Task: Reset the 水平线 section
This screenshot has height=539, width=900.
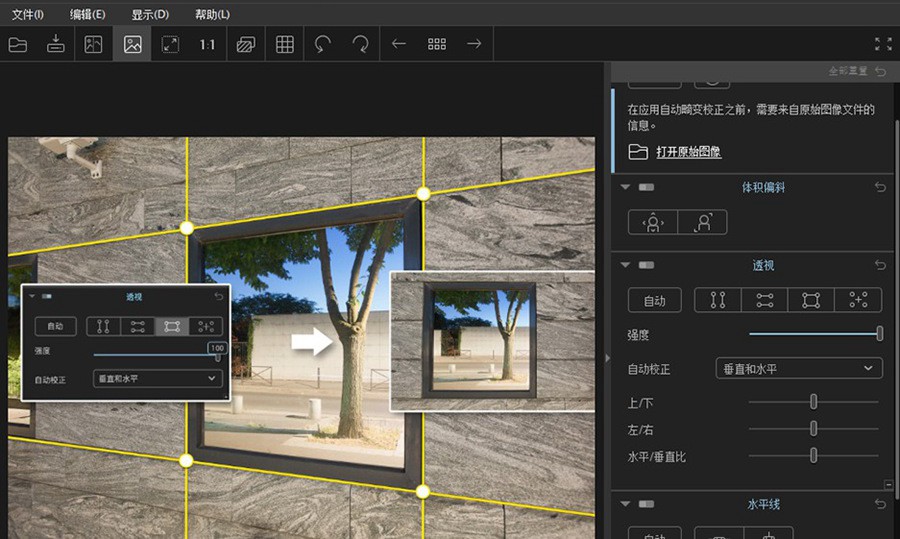Action: coord(880,504)
